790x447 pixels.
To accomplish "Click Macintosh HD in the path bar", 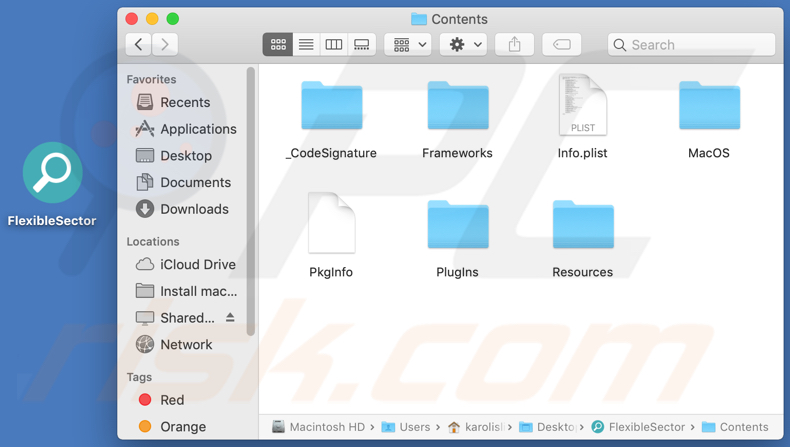I will click(318, 427).
